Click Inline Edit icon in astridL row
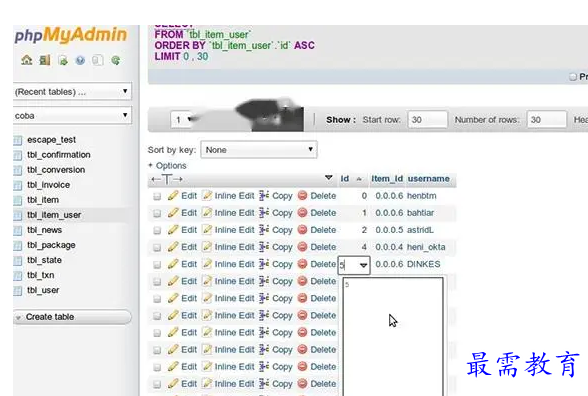The width and height of the screenshot is (588, 396). [x=207, y=230]
